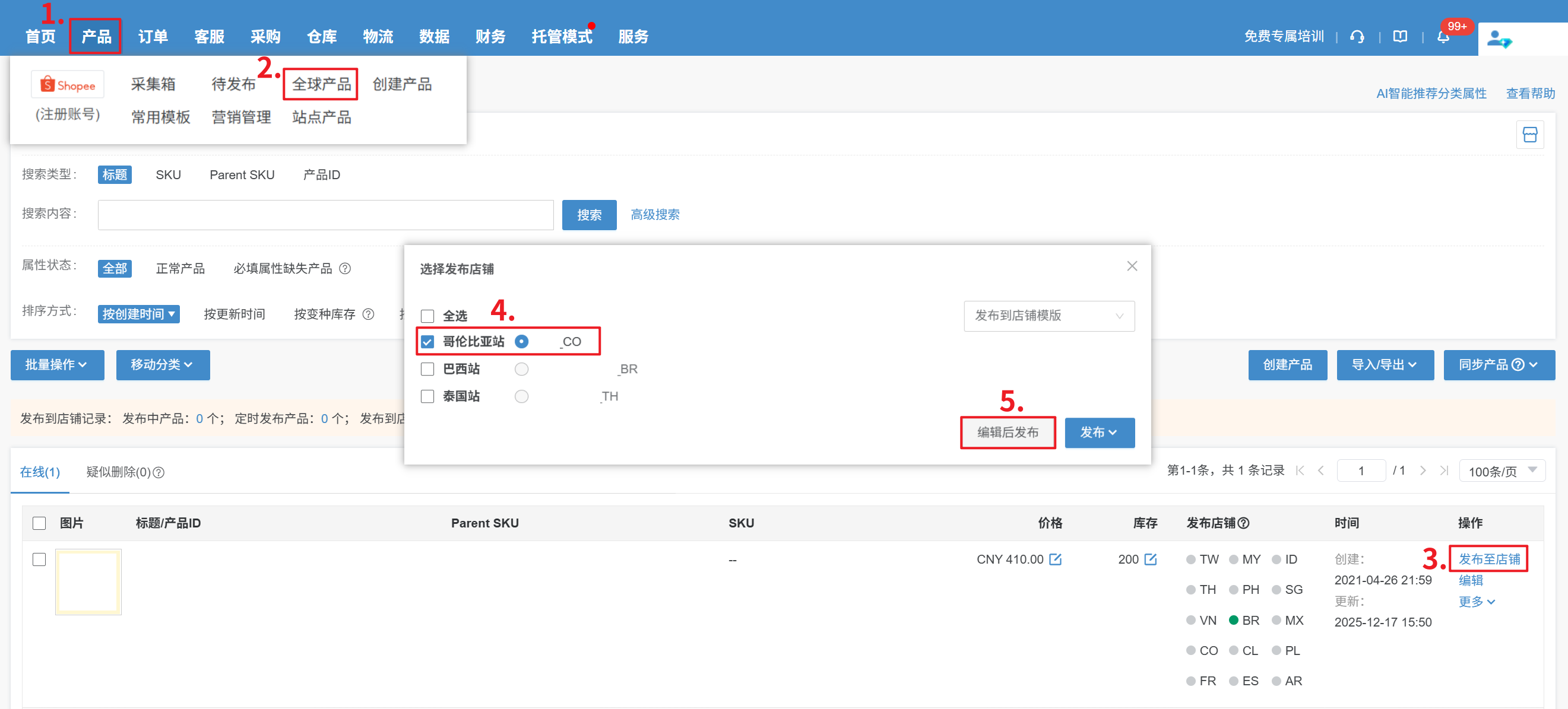1568x709 pixels.
Task: Open the 发布到店铺模版 dropdown
Action: (1048, 316)
